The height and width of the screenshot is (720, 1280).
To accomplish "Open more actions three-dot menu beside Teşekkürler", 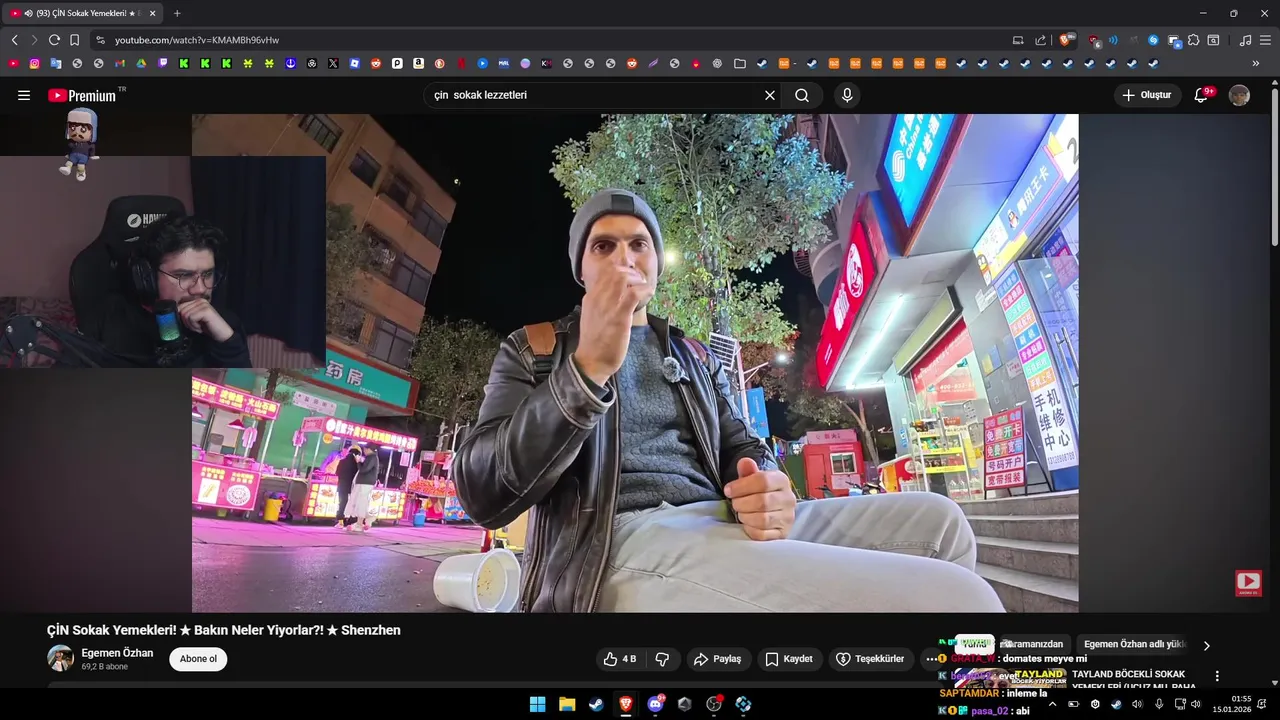I will (x=931, y=659).
